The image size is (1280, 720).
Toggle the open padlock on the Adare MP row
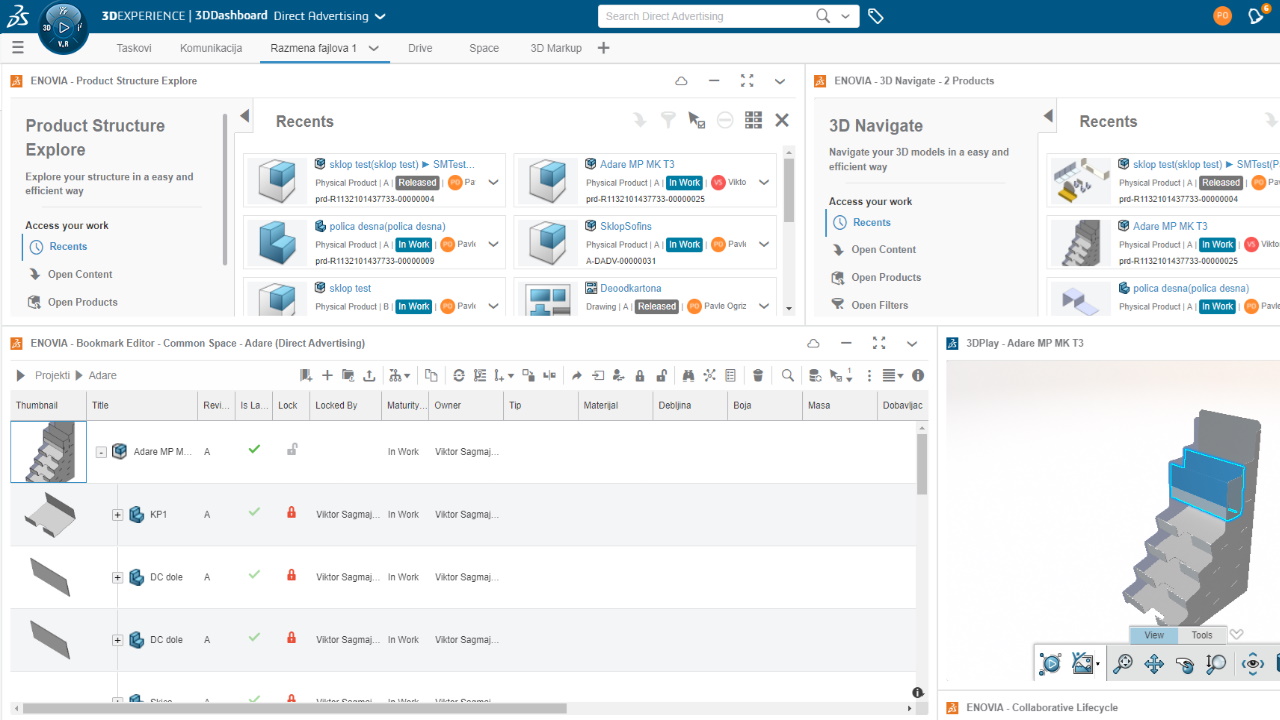pos(291,451)
